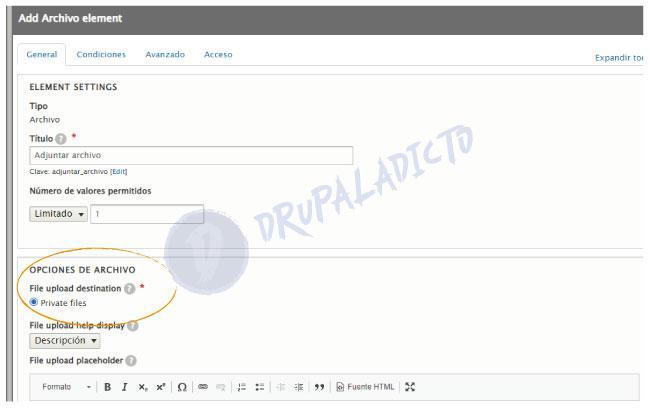Click the Add Archivo element header

coord(70,18)
